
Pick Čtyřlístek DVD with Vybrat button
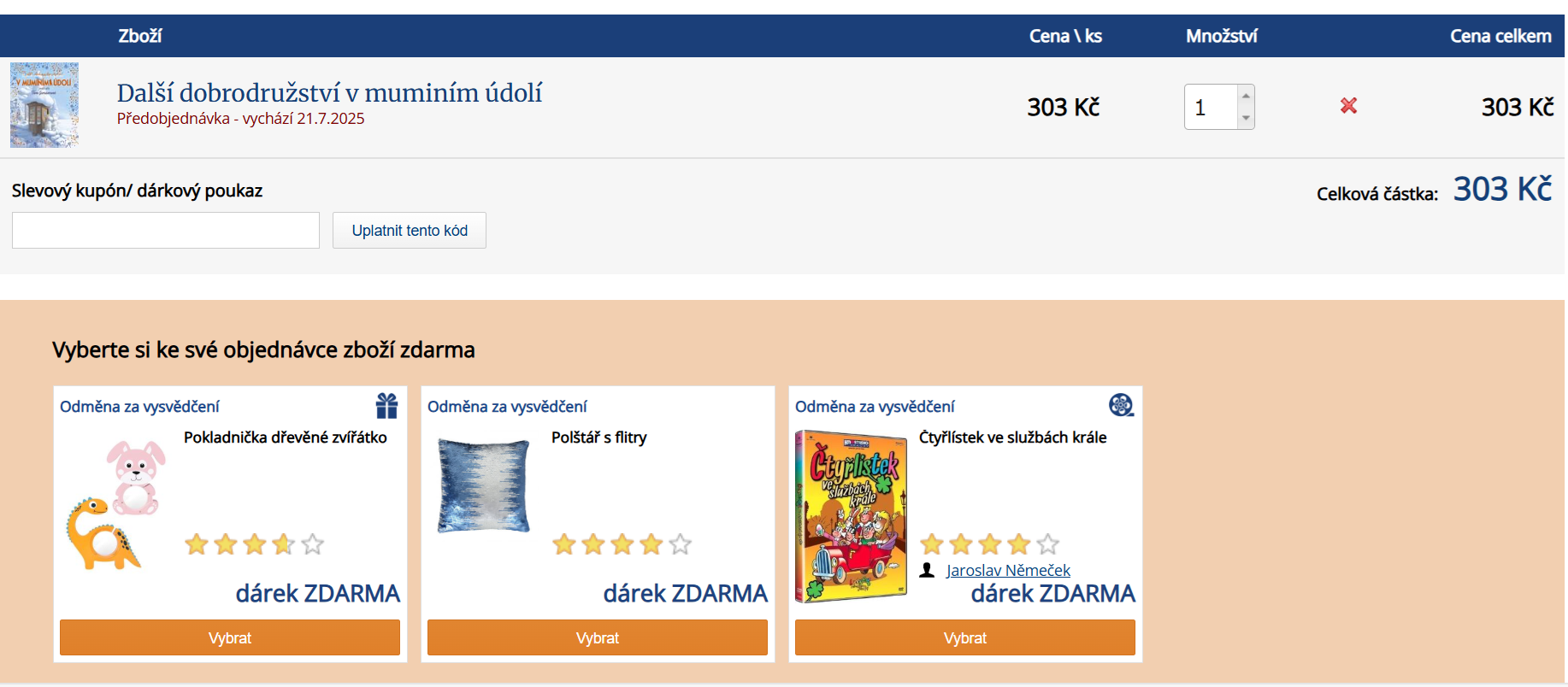pos(965,638)
